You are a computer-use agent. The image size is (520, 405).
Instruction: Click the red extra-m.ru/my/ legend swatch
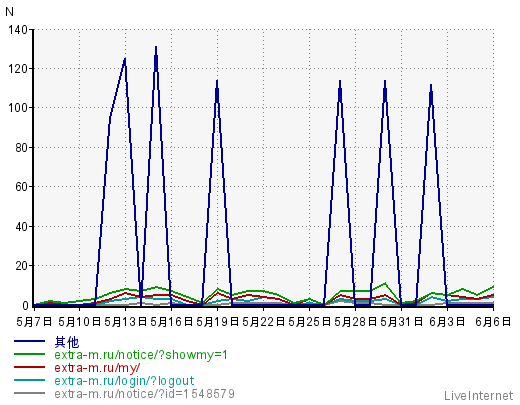point(29,367)
